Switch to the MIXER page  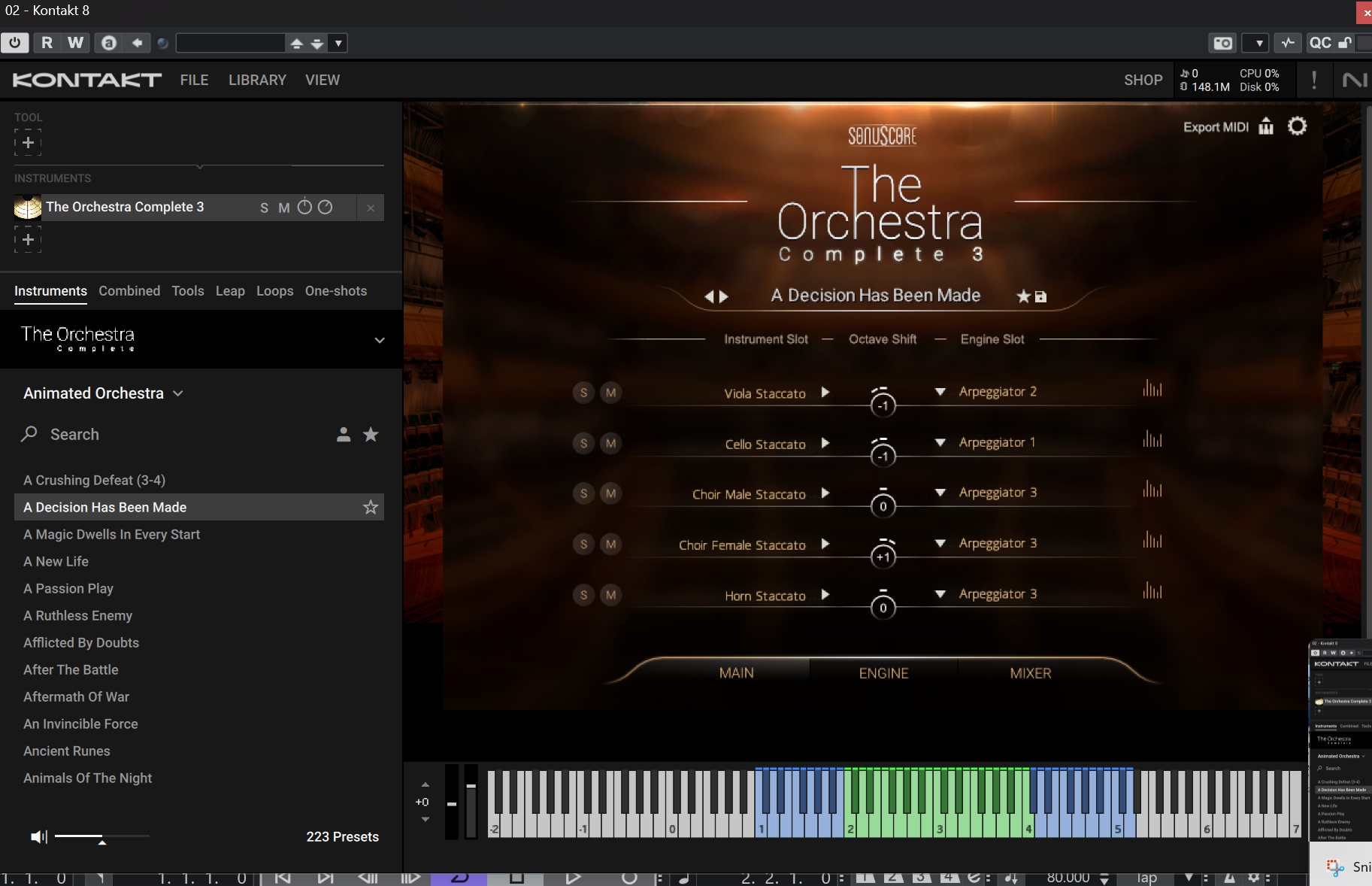(1031, 673)
